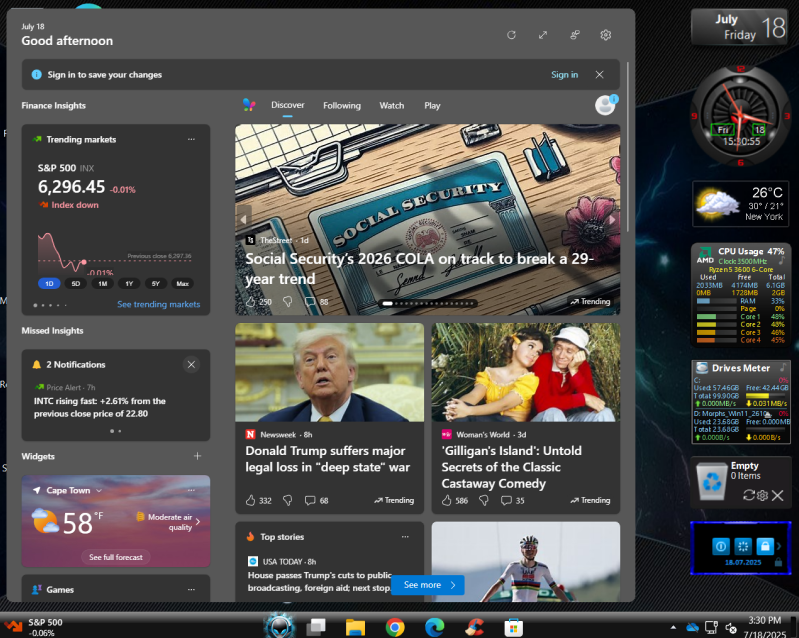This screenshot has width=799, height=638.
Task: Open Social Security COLA article
Action: point(419,269)
